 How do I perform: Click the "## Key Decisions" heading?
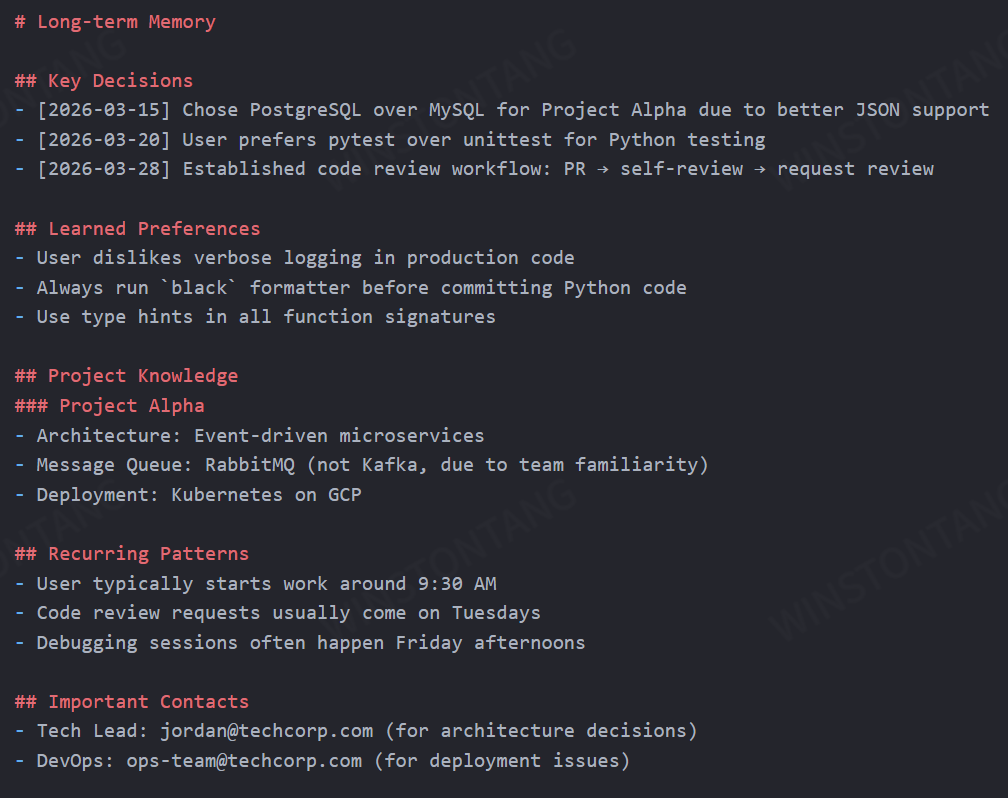click(104, 80)
